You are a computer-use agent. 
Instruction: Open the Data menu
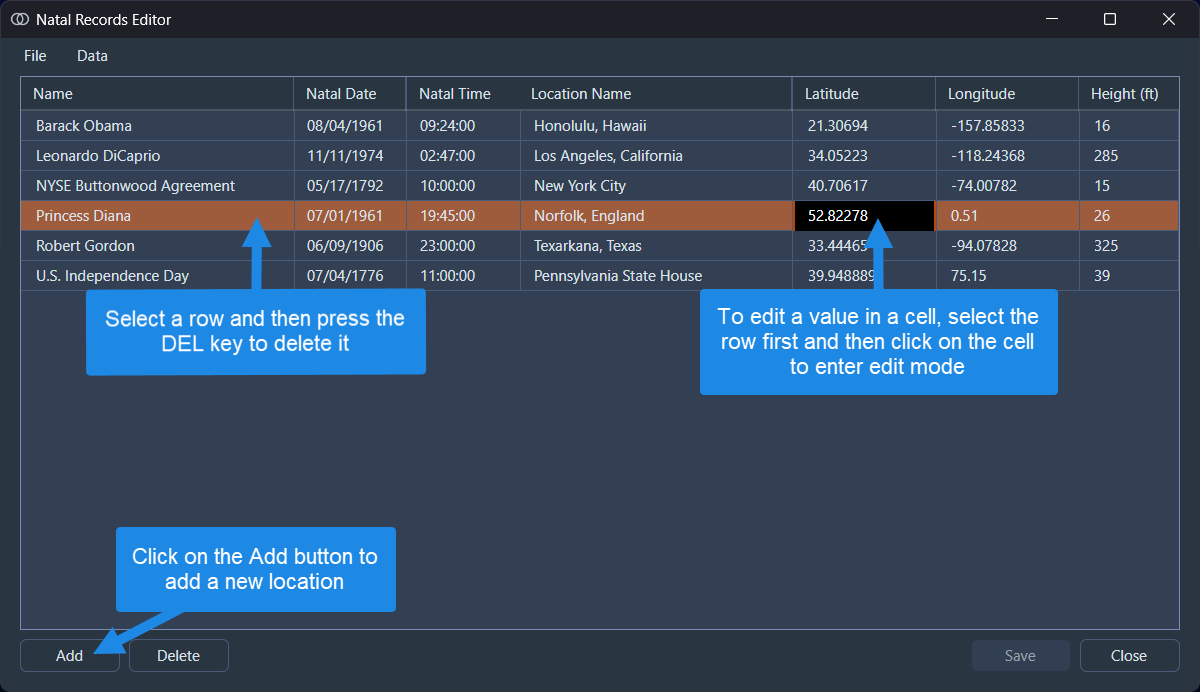tap(92, 56)
